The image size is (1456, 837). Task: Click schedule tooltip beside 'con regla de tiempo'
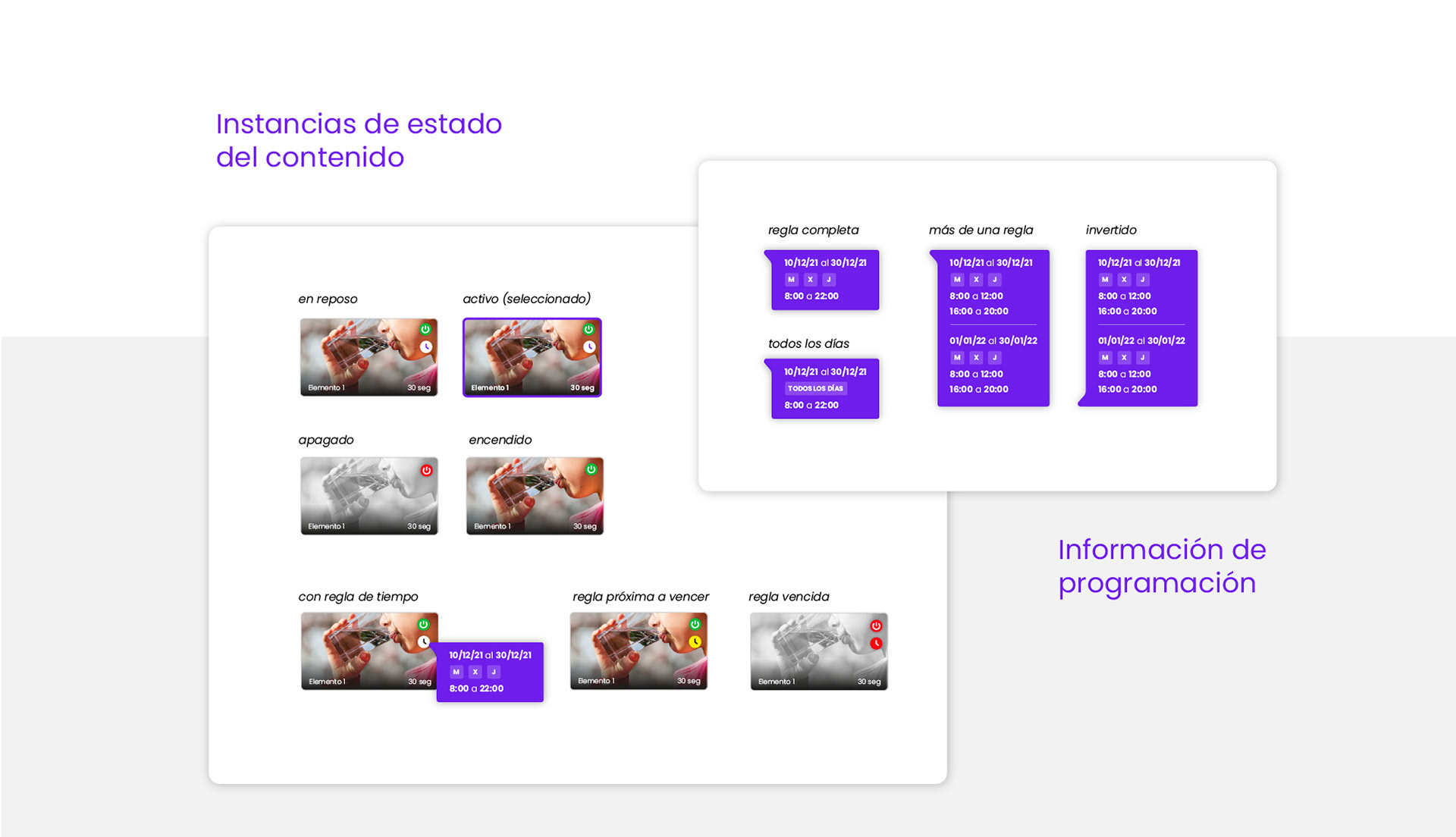coord(490,672)
